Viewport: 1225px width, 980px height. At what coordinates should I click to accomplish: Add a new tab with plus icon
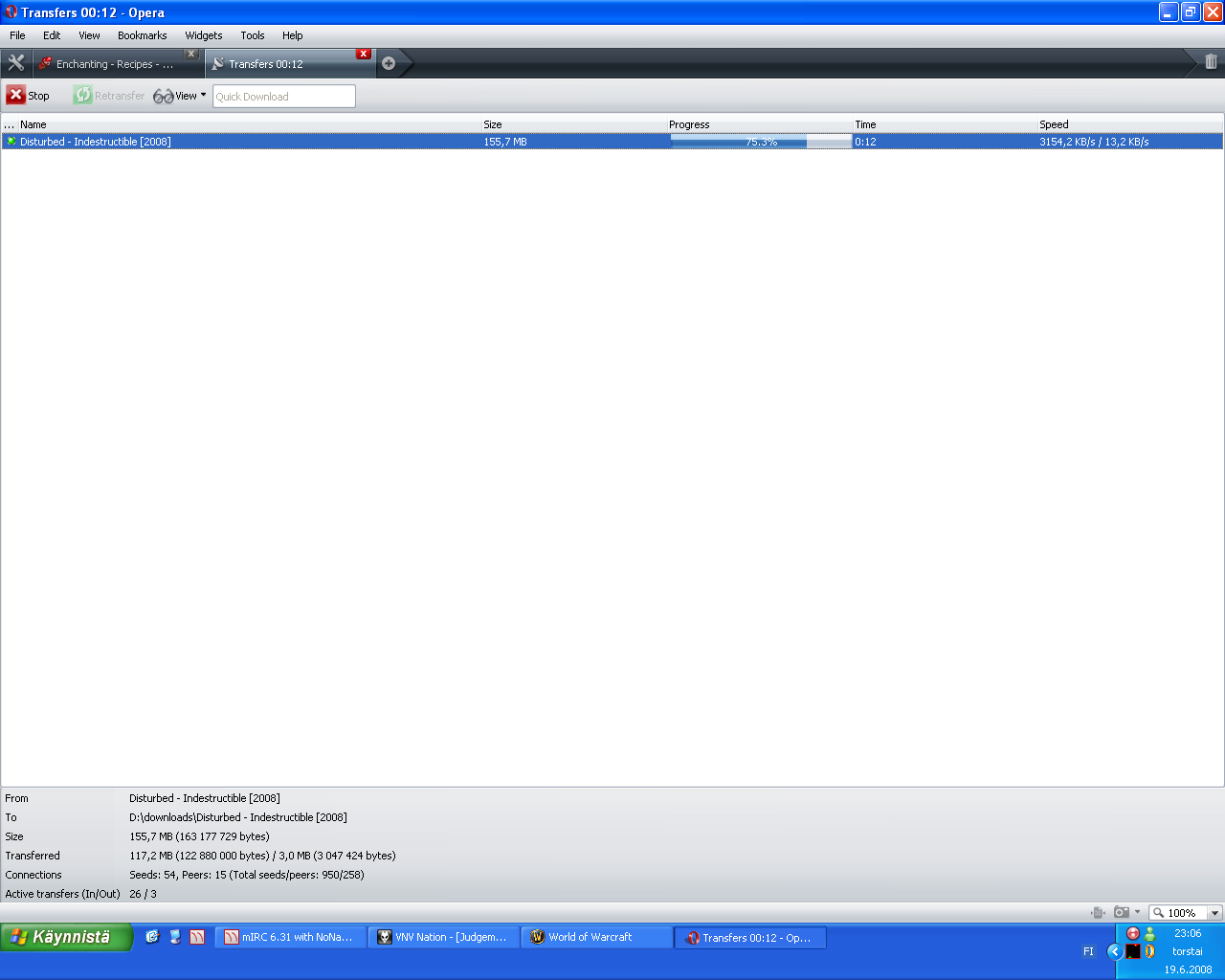coord(389,64)
